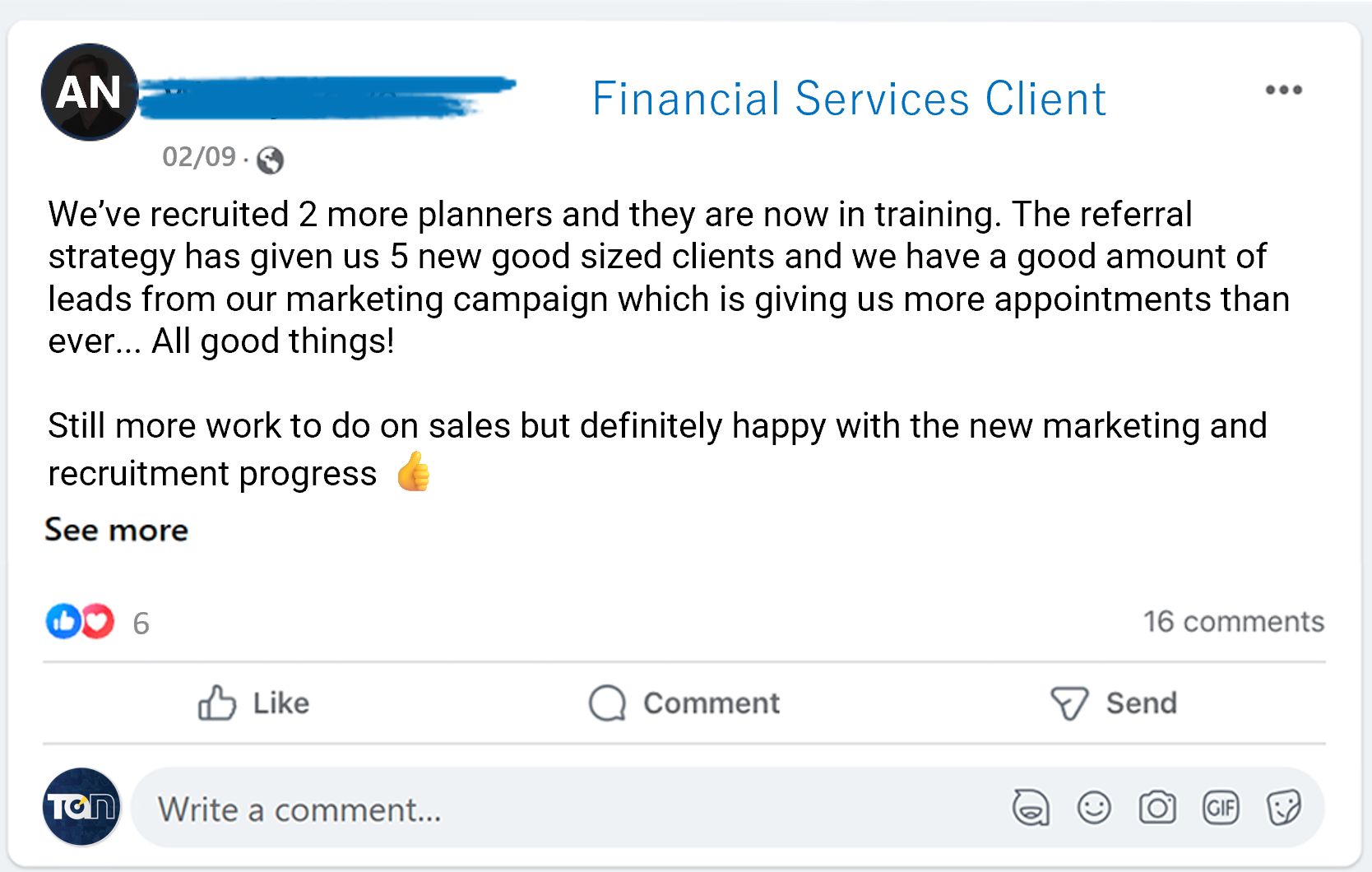Attach a photo using camera icon
Image resolution: width=1372 pixels, height=872 pixels.
[x=1157, y=808]
